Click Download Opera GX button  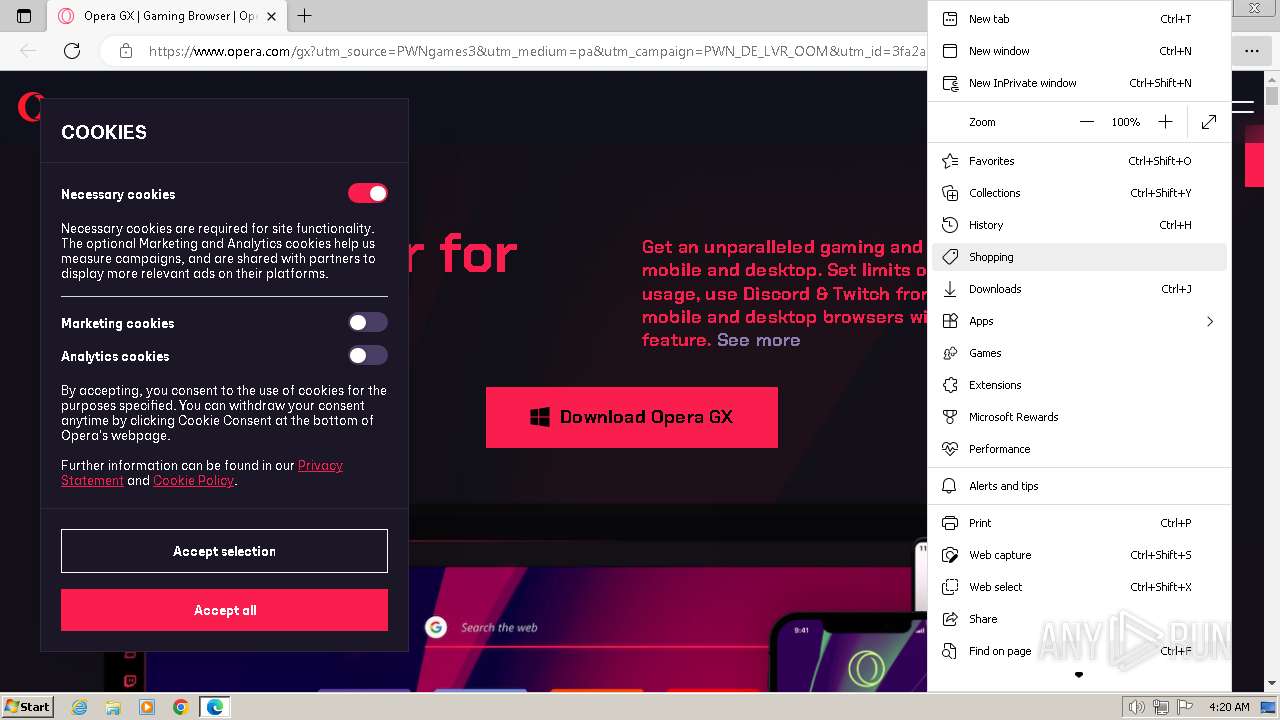pyautogui.click(x=632, y=417)
